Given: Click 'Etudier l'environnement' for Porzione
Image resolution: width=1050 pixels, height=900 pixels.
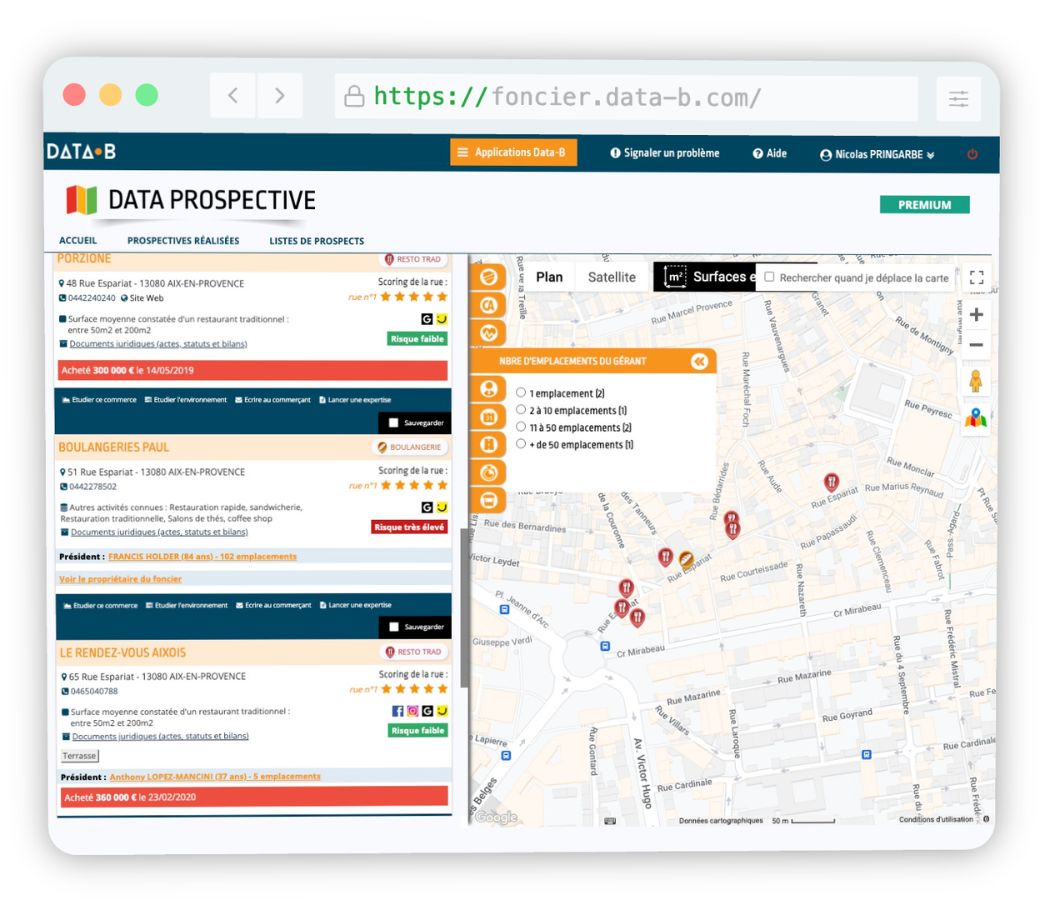Looking at the screenshot, I should pyautogui.click(x=185, y=400).
